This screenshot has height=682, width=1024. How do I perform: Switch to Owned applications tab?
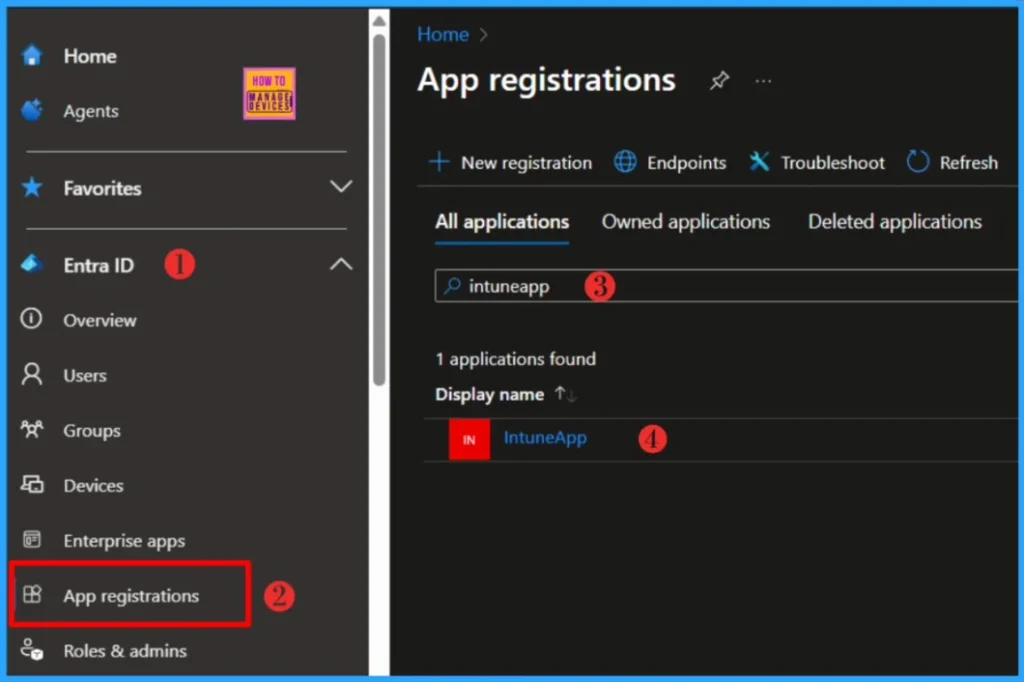(686, 222)
